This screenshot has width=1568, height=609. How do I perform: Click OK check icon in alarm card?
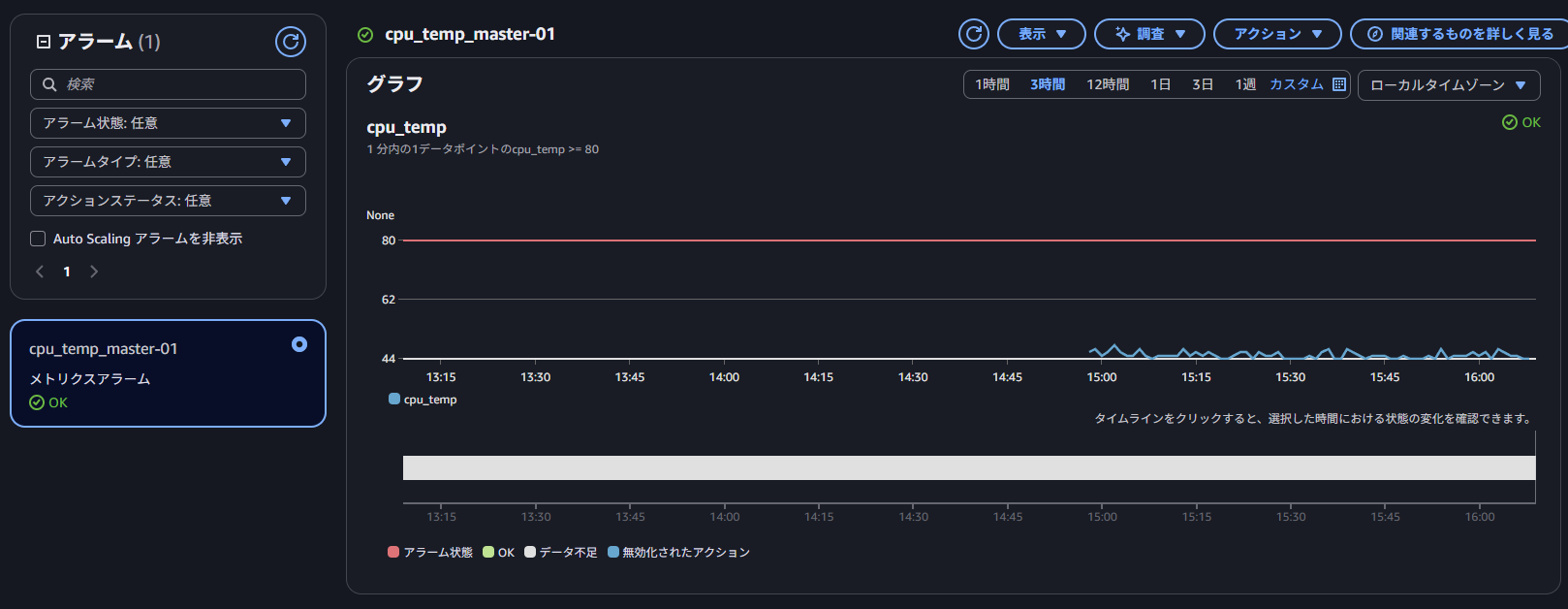coord(37,402)
